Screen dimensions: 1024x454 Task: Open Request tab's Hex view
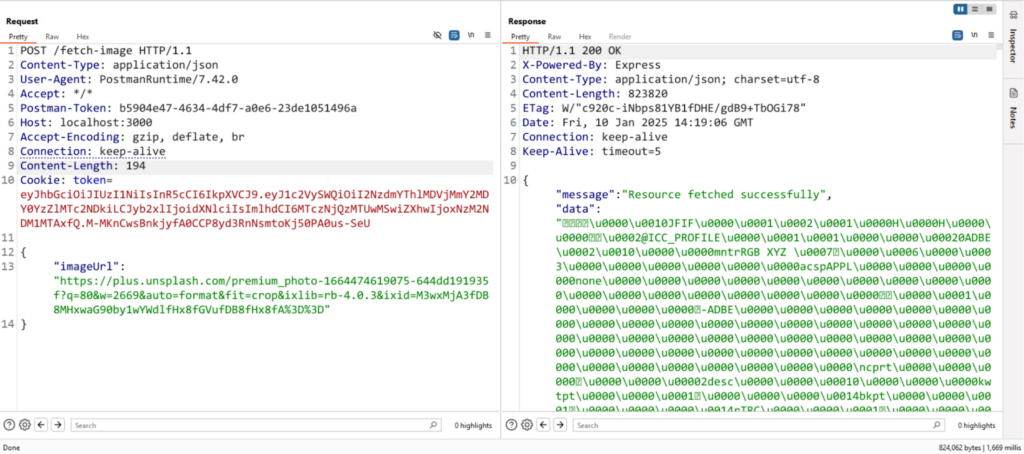click(x=82, y=36)
